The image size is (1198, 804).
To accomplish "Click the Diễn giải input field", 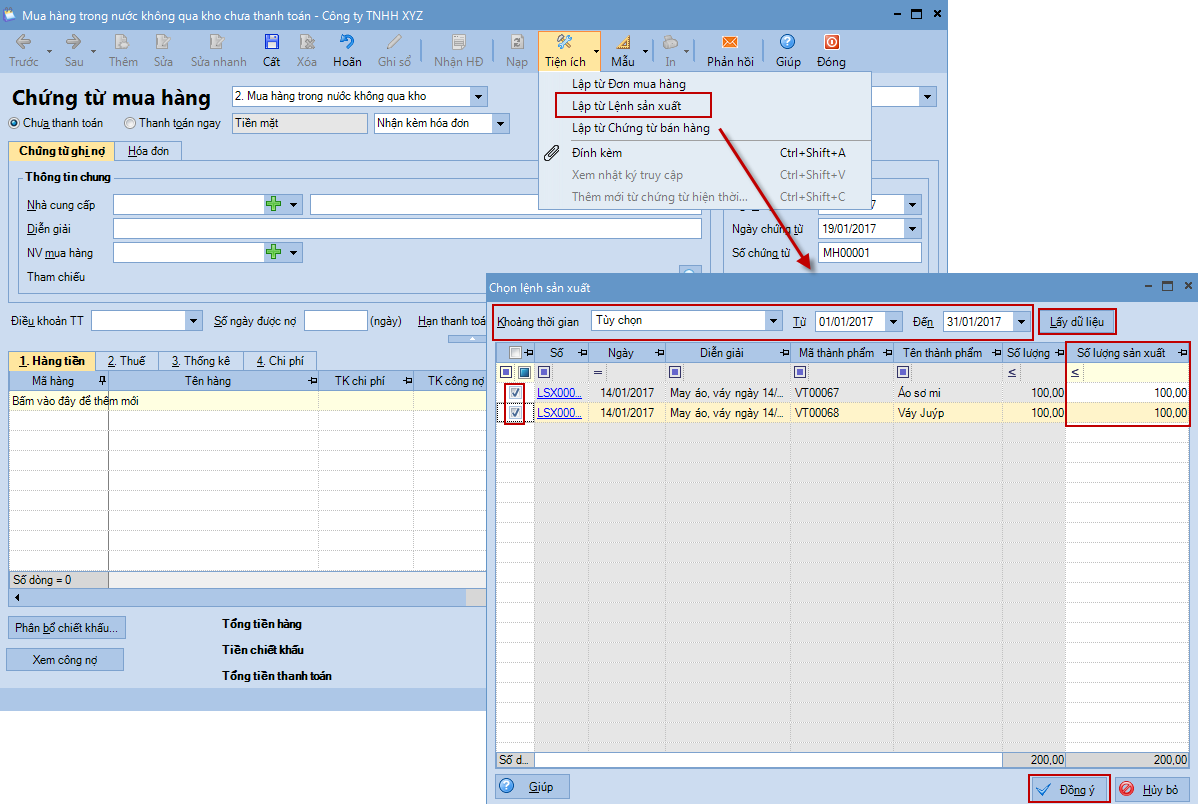I will 407,229.
